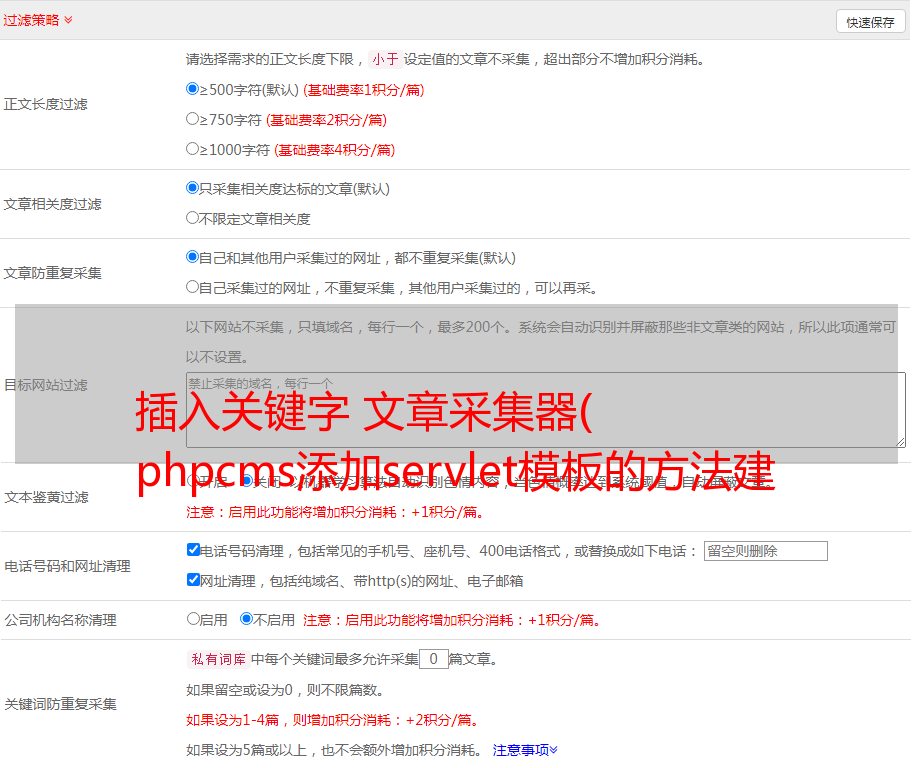The width and height of the screenshot is (912, 768).
Task: Click the 留空则删除 replacement phone field
Action: pos(765,551)
